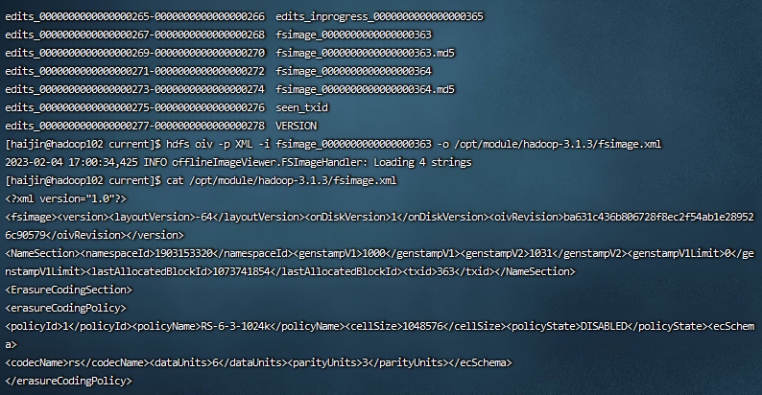Select the fsimage_0000000000000000364.md5 entry
The width and height of the screenshot is (762, 395).
[365, 89]
